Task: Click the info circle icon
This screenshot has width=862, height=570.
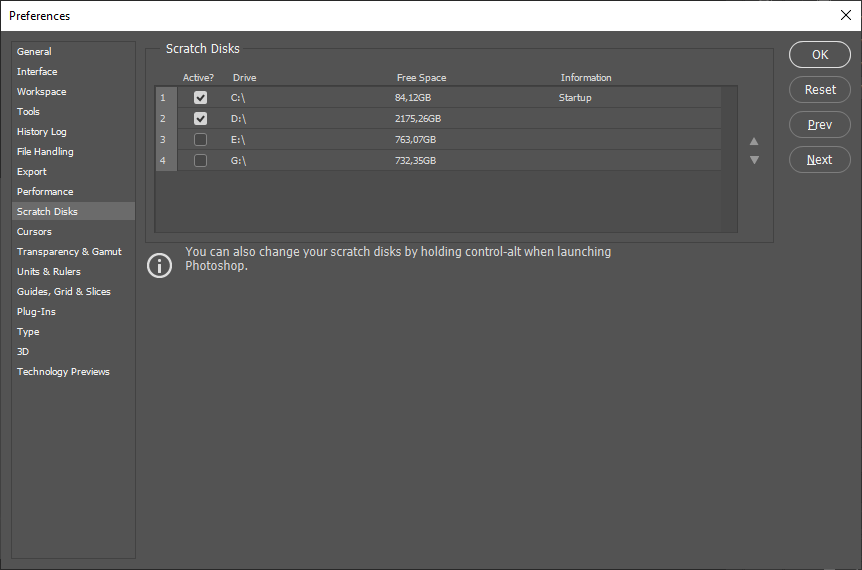Action: [159, 265]
